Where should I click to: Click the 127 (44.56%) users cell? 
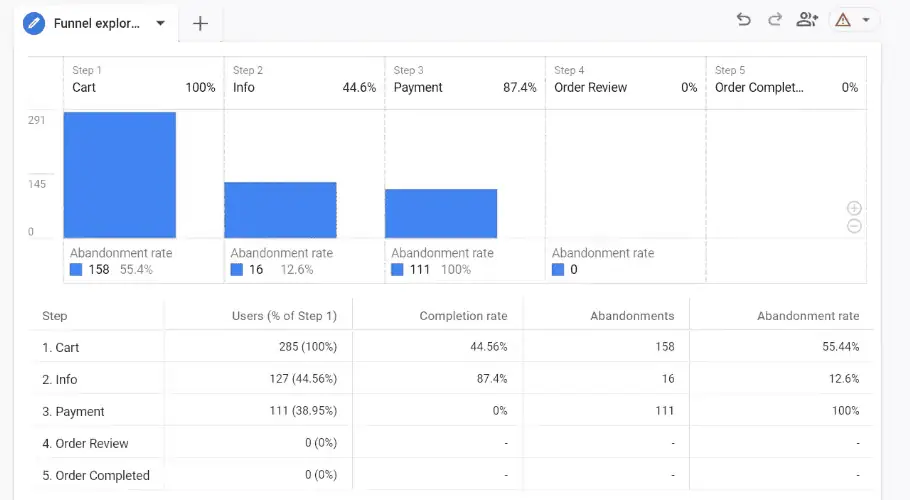(x=303, y=379)
